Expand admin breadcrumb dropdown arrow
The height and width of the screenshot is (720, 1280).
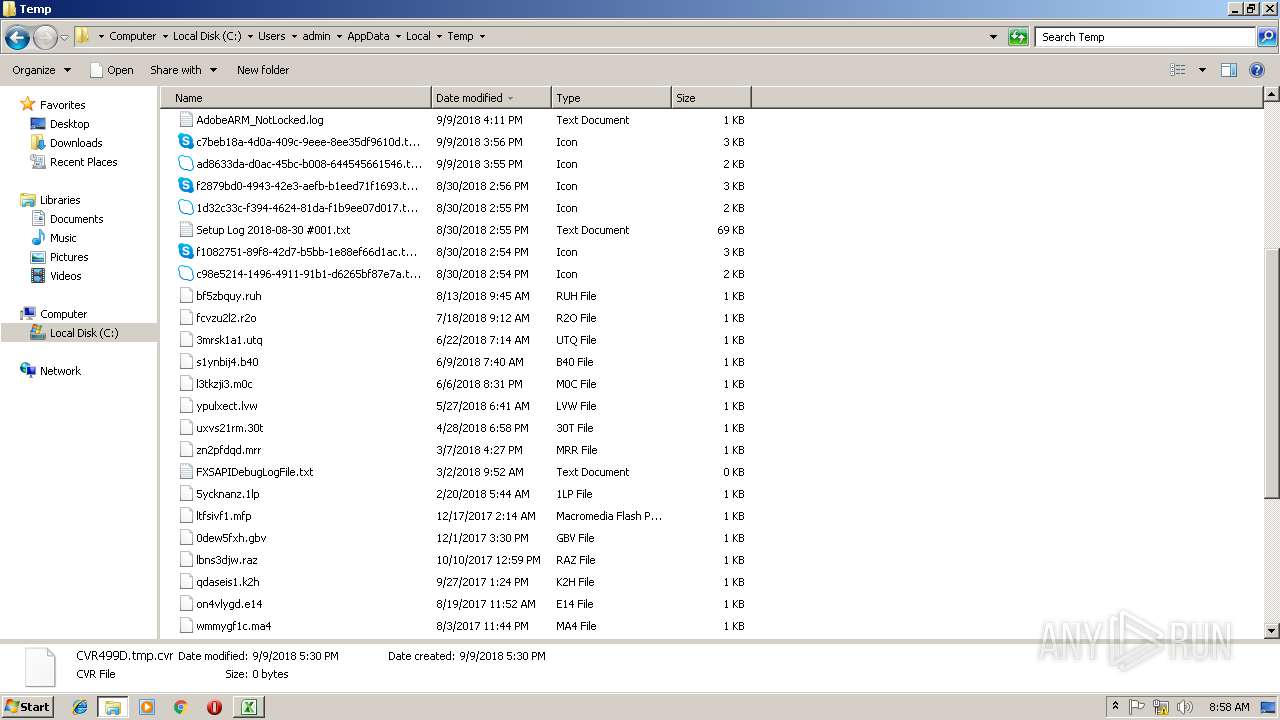click(x=339, y=37)
